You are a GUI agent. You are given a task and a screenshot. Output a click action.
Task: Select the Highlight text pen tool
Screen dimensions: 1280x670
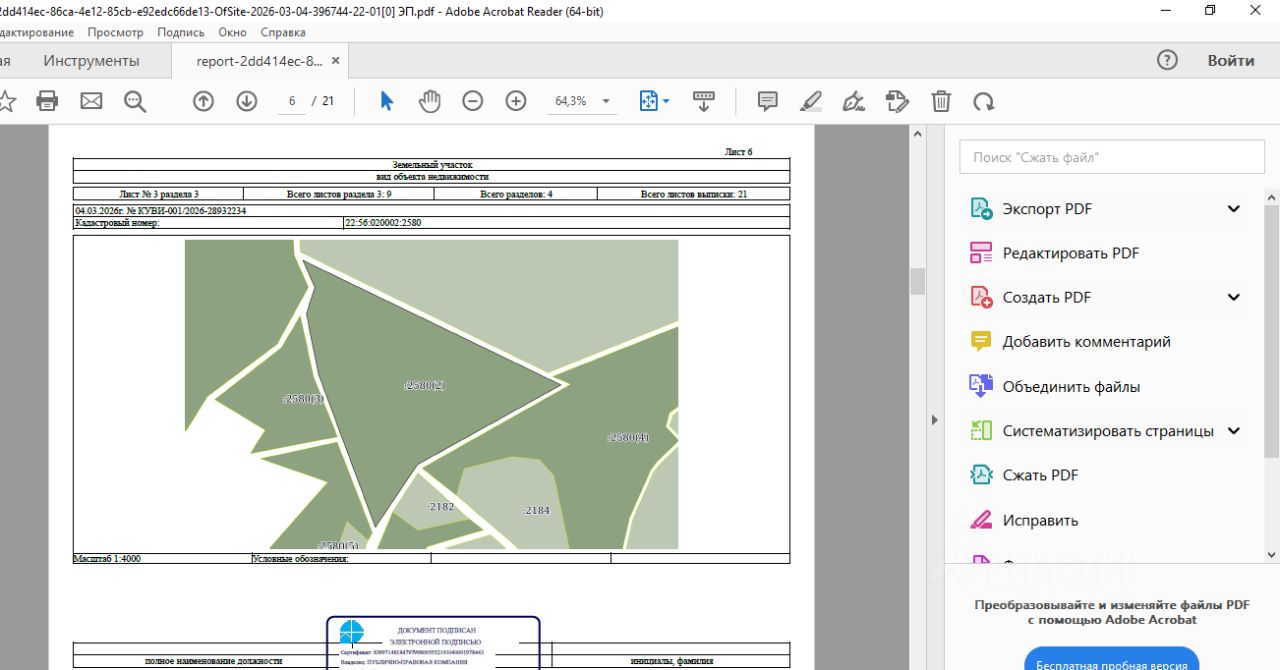[811, 101]
